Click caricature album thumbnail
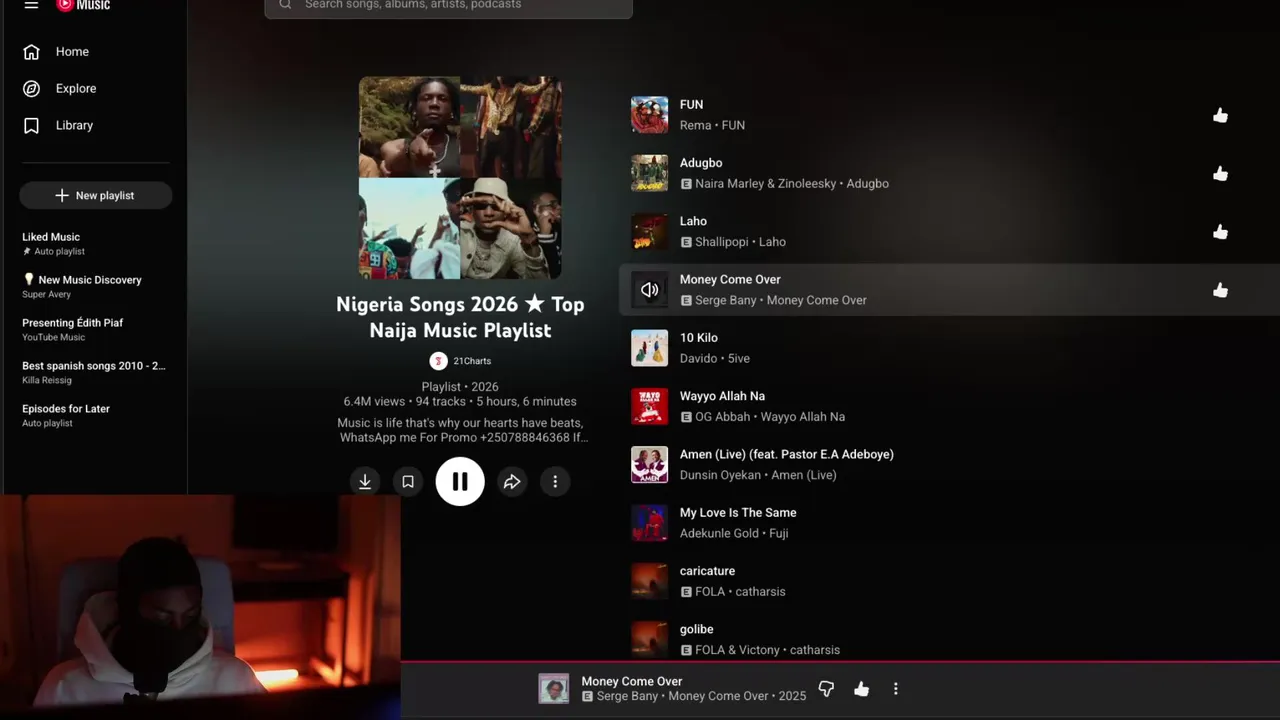The width and height of the screenshot is (1280, 720). coord(649,582)
